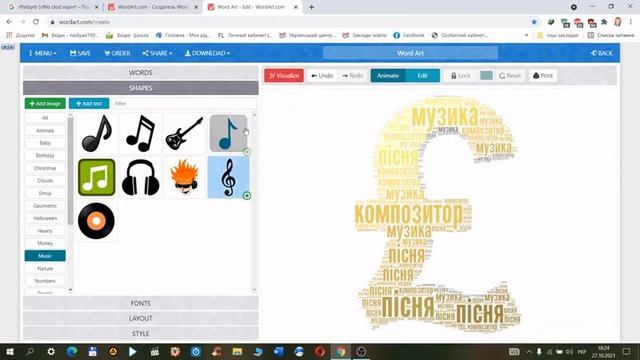Select the Emoji shape category
The image size is (640, 360).
point(45,193)
